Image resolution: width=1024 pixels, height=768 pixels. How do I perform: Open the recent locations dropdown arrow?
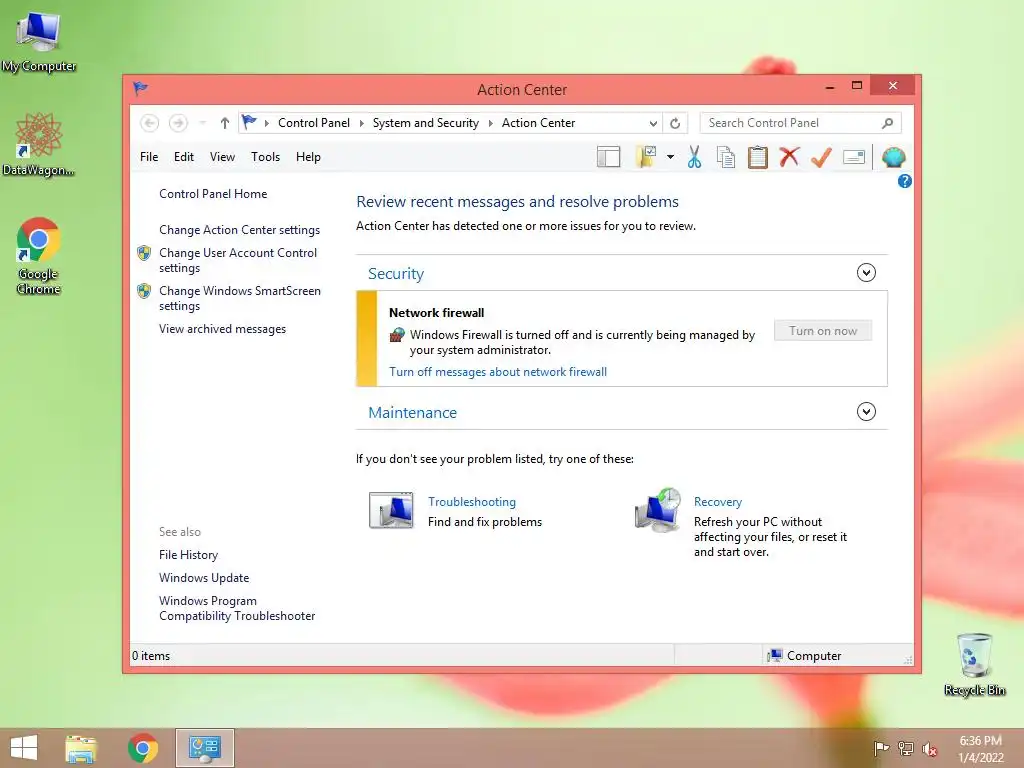click(202, 123)
